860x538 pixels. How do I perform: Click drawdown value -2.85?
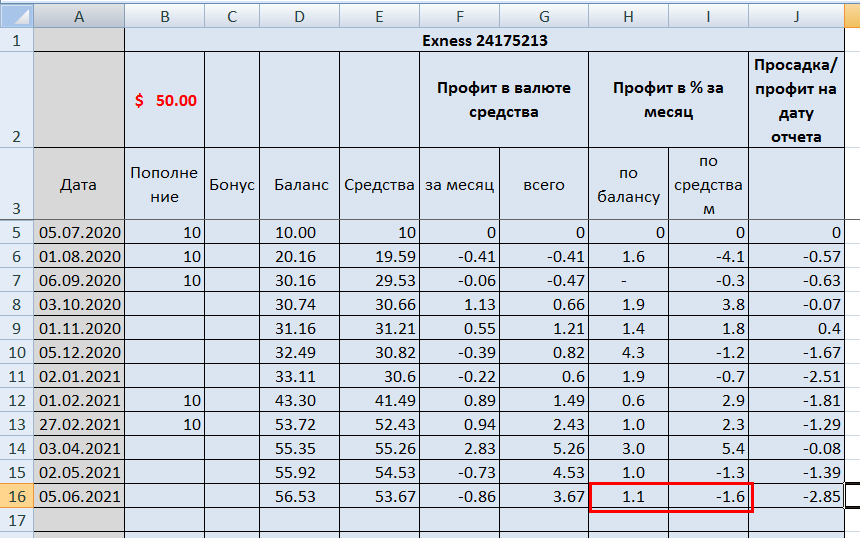click(796, 496)
